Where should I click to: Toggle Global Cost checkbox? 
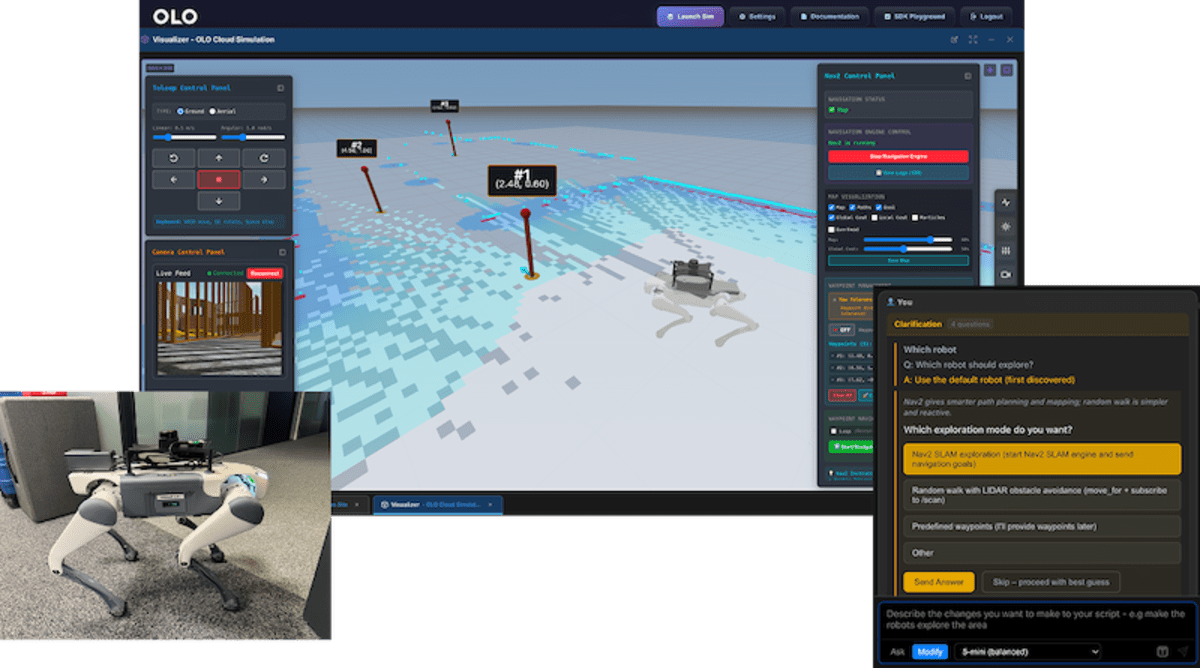(831, 217)
